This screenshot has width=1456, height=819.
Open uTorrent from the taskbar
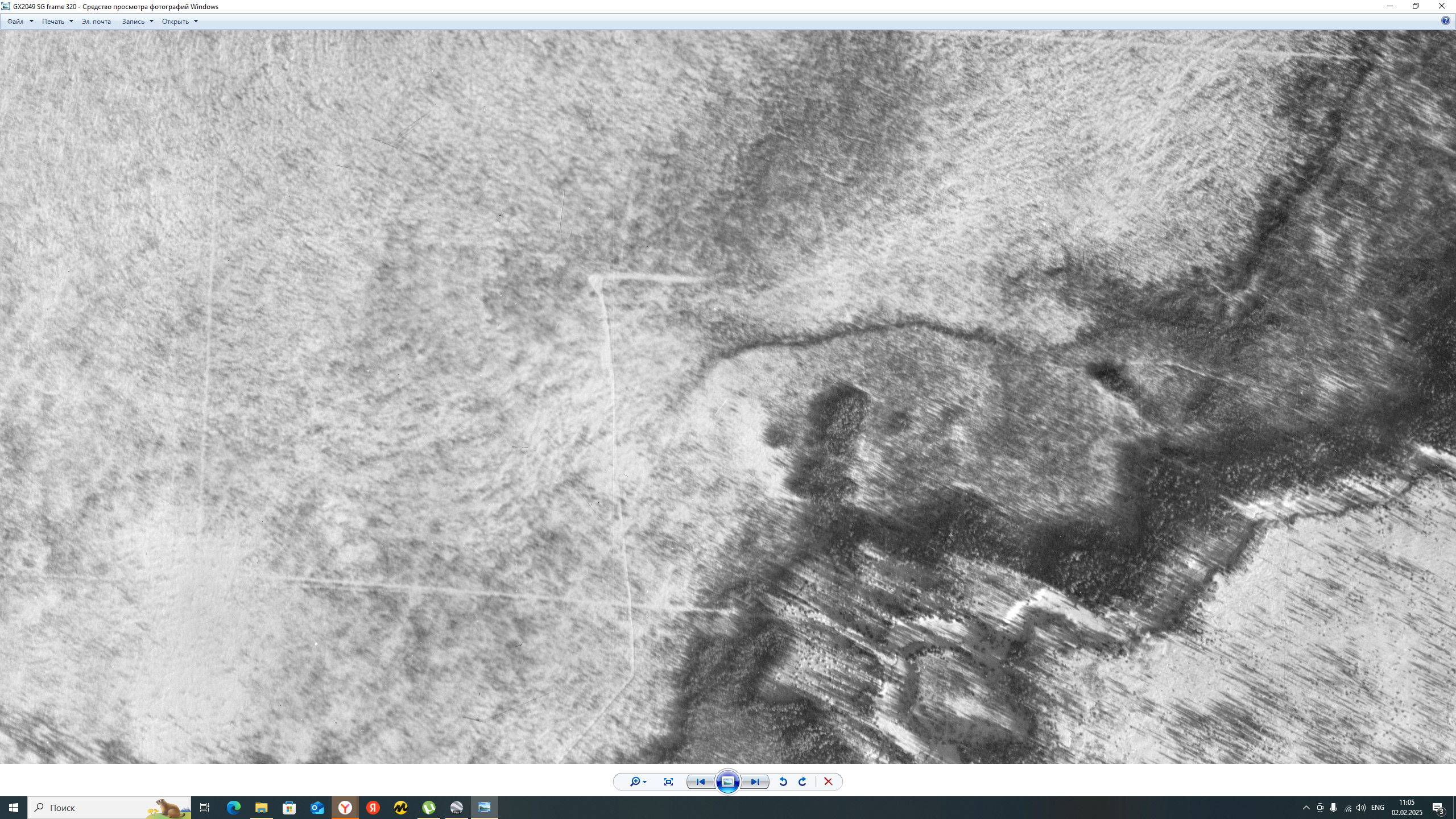429,808
